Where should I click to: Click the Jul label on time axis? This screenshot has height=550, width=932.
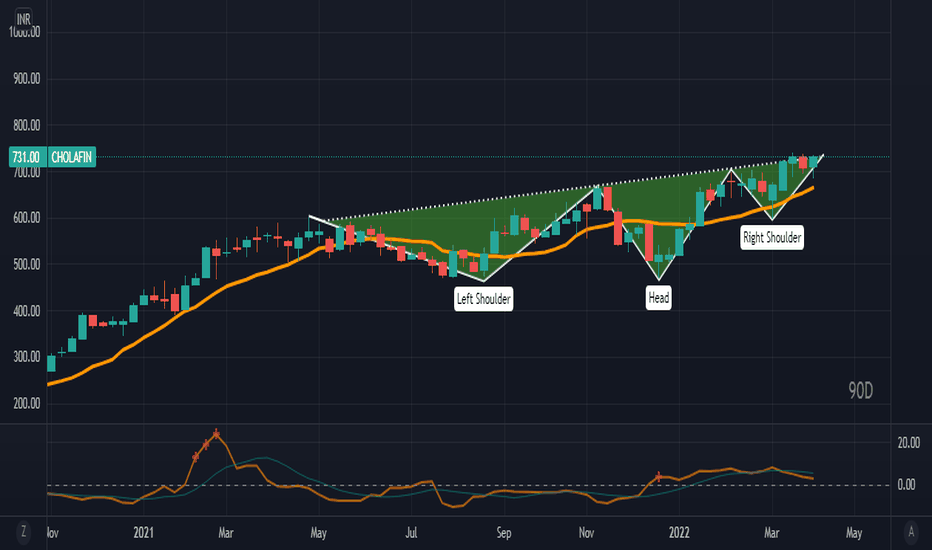pos(411,532)
